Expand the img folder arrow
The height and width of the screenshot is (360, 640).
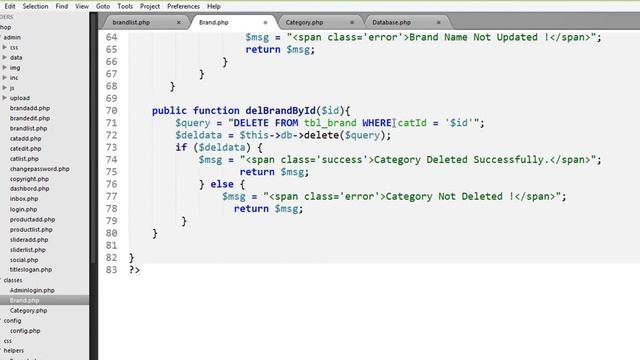4,67
